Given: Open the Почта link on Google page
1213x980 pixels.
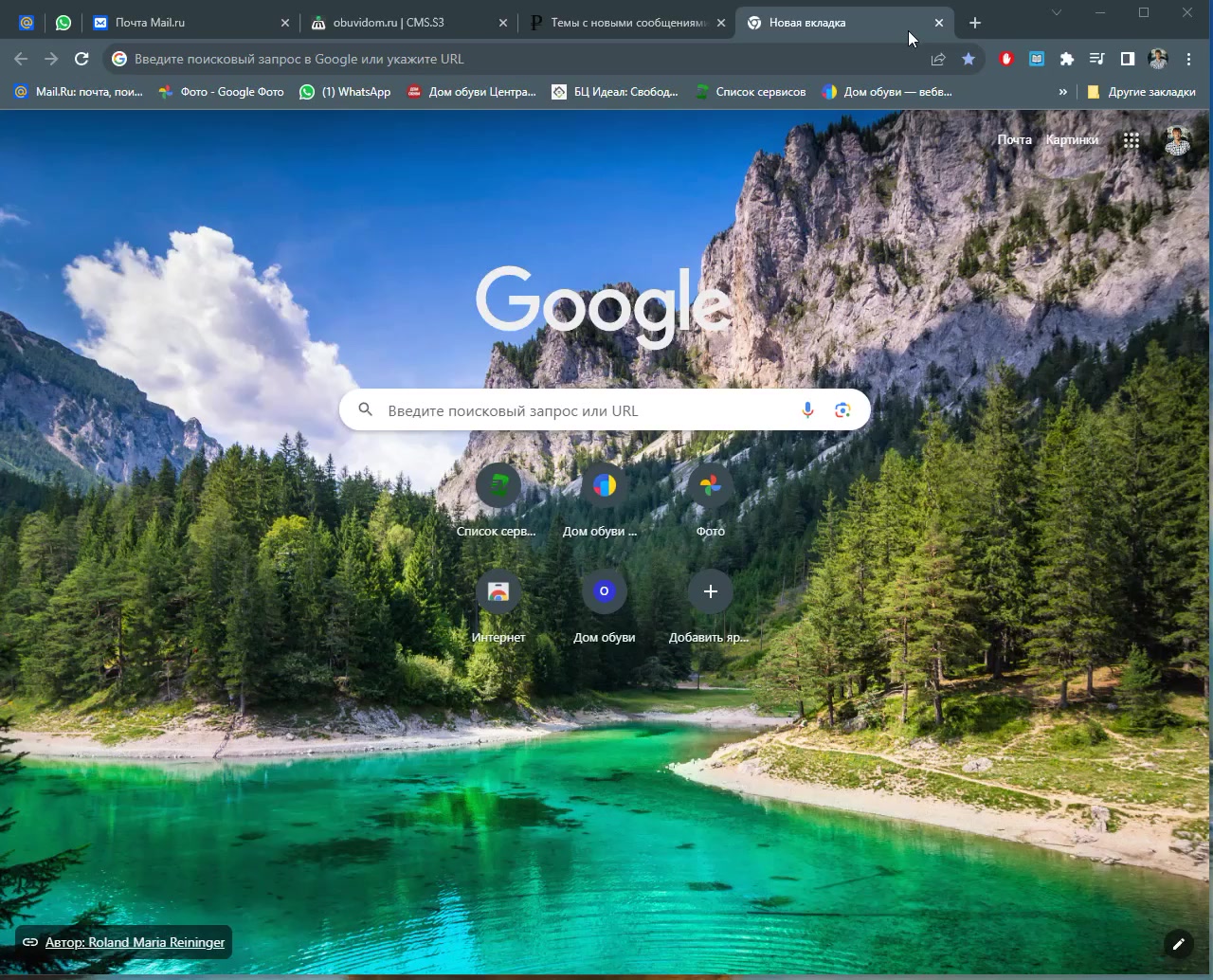Looking at the screenshot, I should tap(1014, 139).
